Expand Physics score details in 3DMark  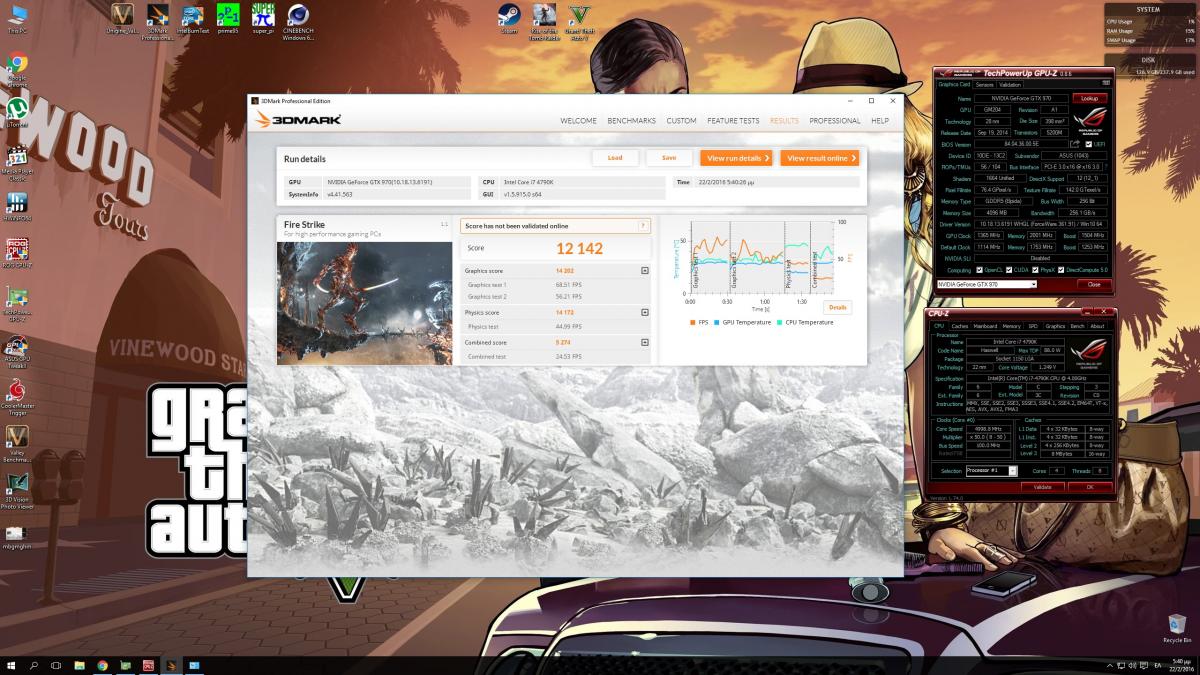(645, 313)
